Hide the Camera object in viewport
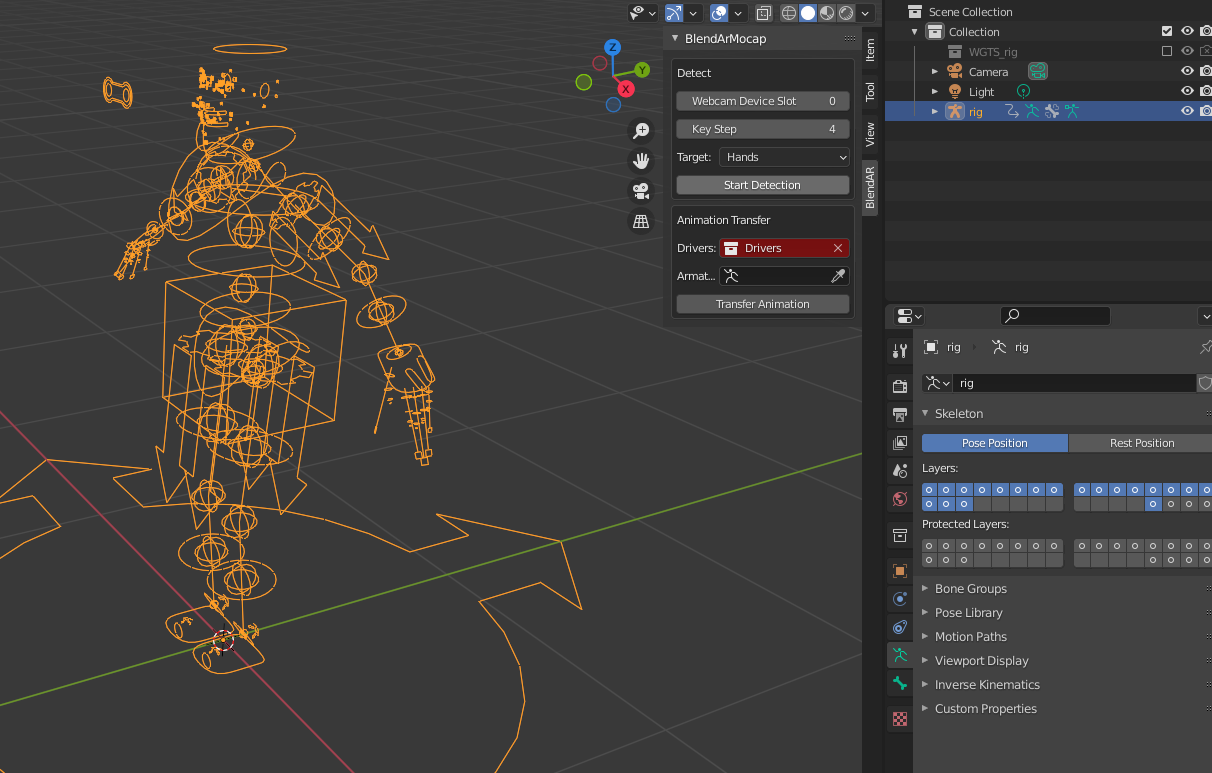 (x=1187, y=72)
